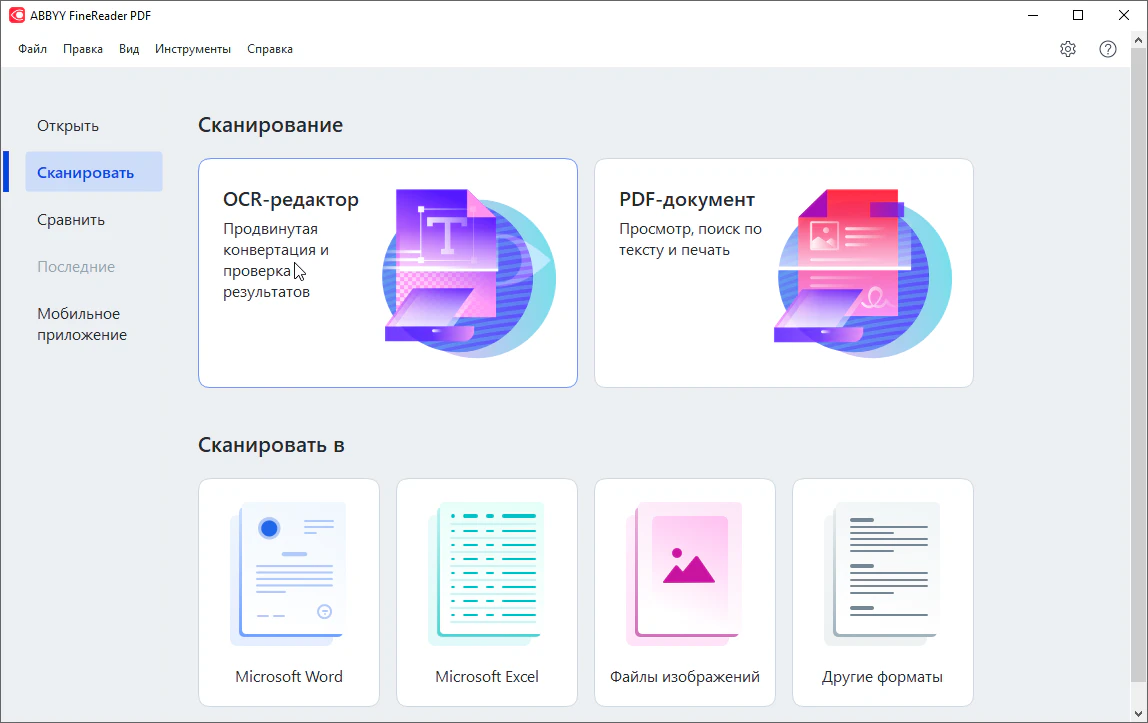This screenshot has width=1148, height=723.
Task: Choose the Microsoft Word scan label
Action: [289, 677]
